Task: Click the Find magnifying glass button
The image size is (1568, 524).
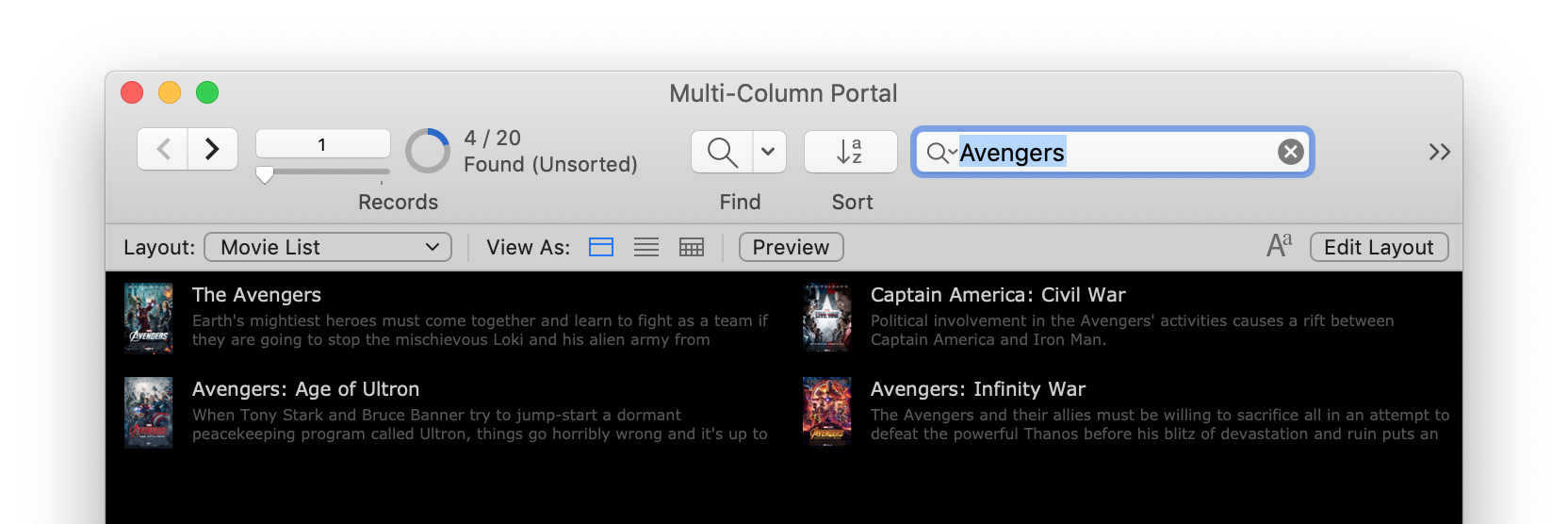Action: point(722,152)
